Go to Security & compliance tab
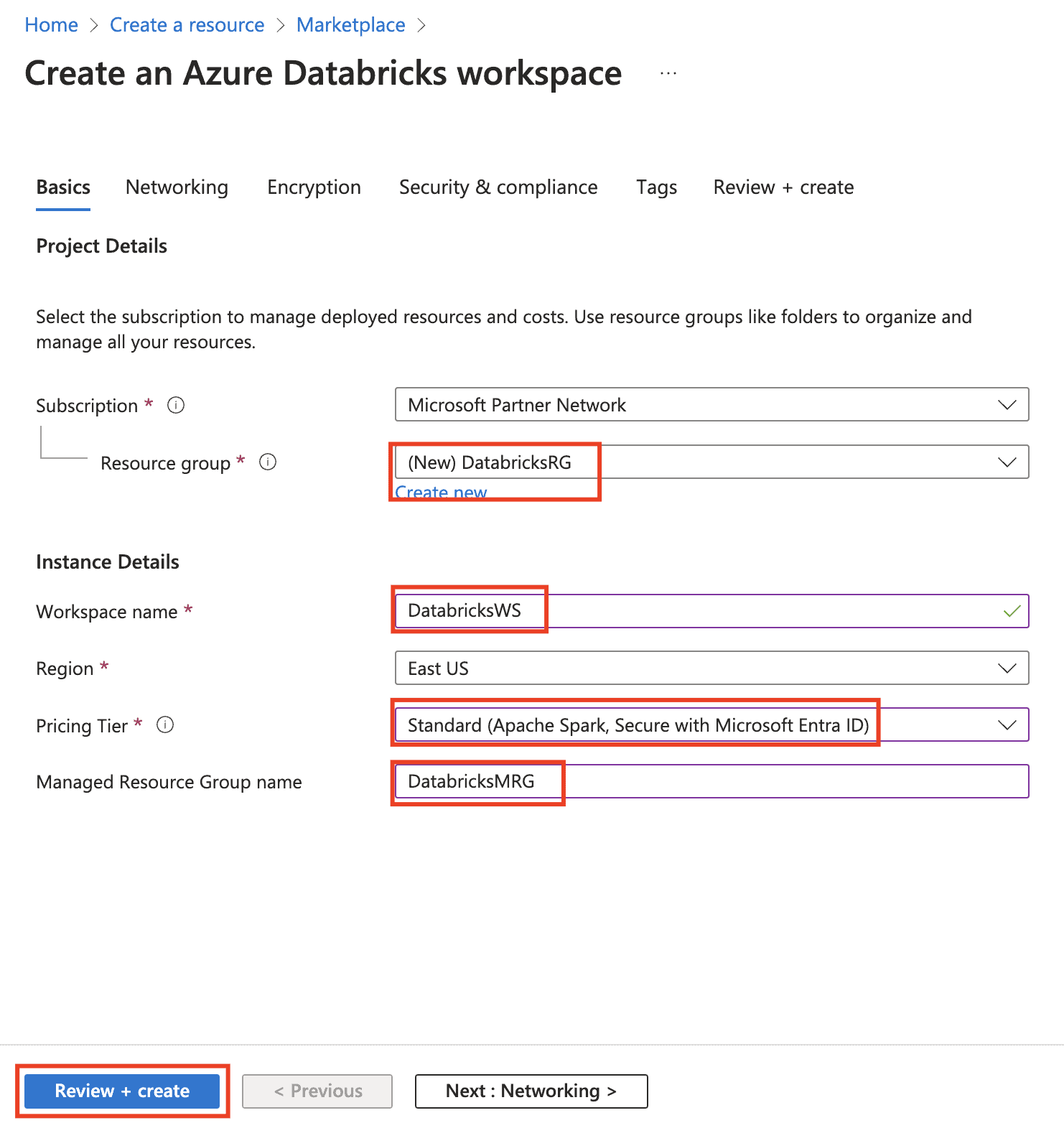This screenshot has height=1123, width=1064. tap(498, 187)
